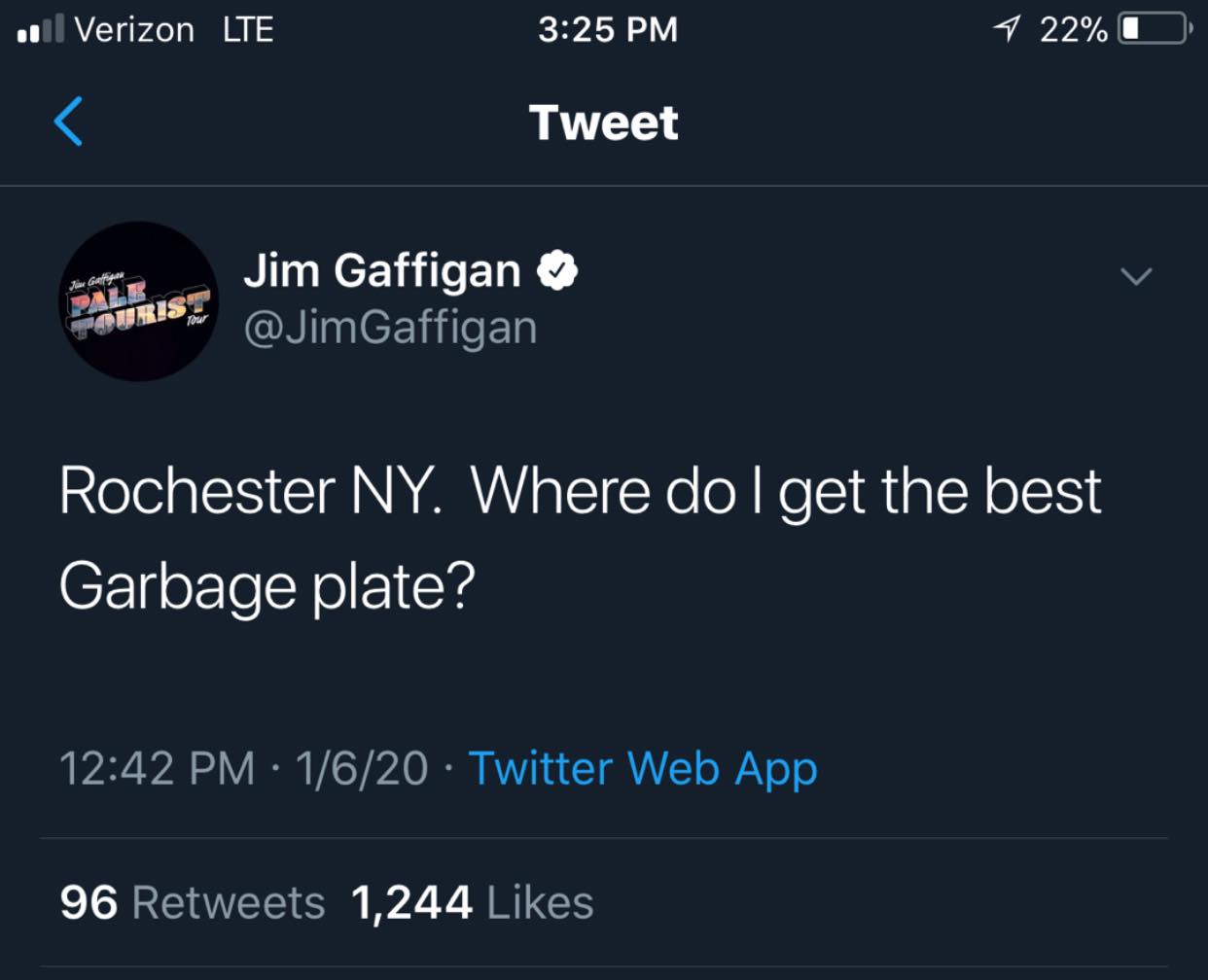This screenshot has width=1208, height=980.
Task: Tap the Tweet header title
Action: click(x=604, y=122)
